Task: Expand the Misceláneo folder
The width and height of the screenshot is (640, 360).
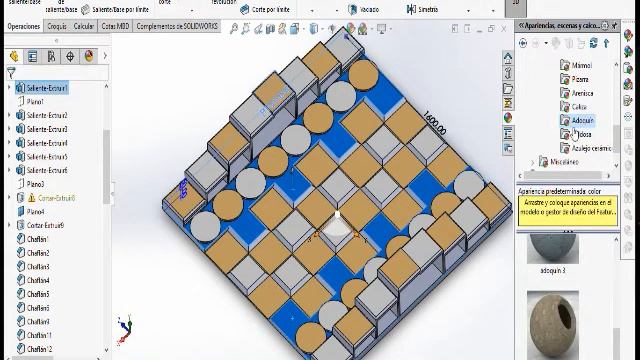Action: point(533,162)
